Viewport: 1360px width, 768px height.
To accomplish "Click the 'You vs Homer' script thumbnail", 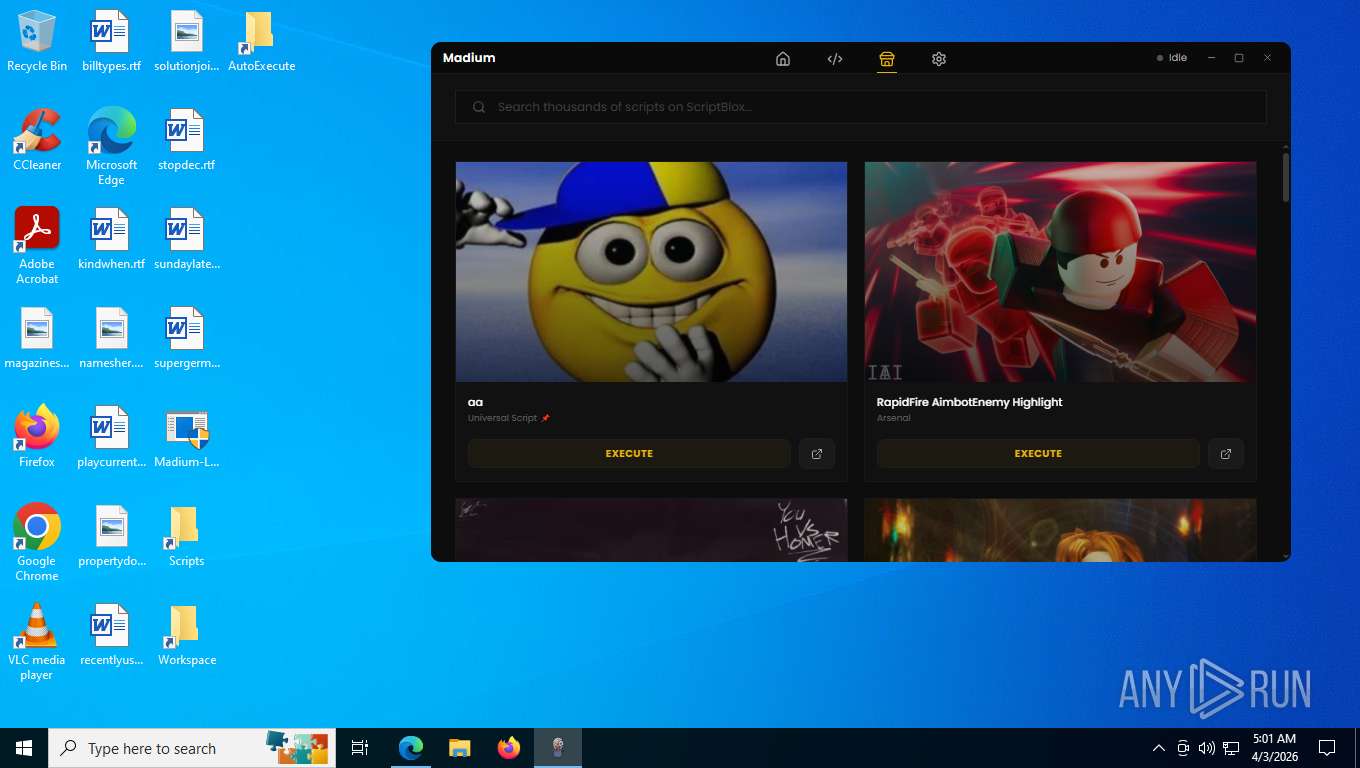I will (x=651, y=530).
